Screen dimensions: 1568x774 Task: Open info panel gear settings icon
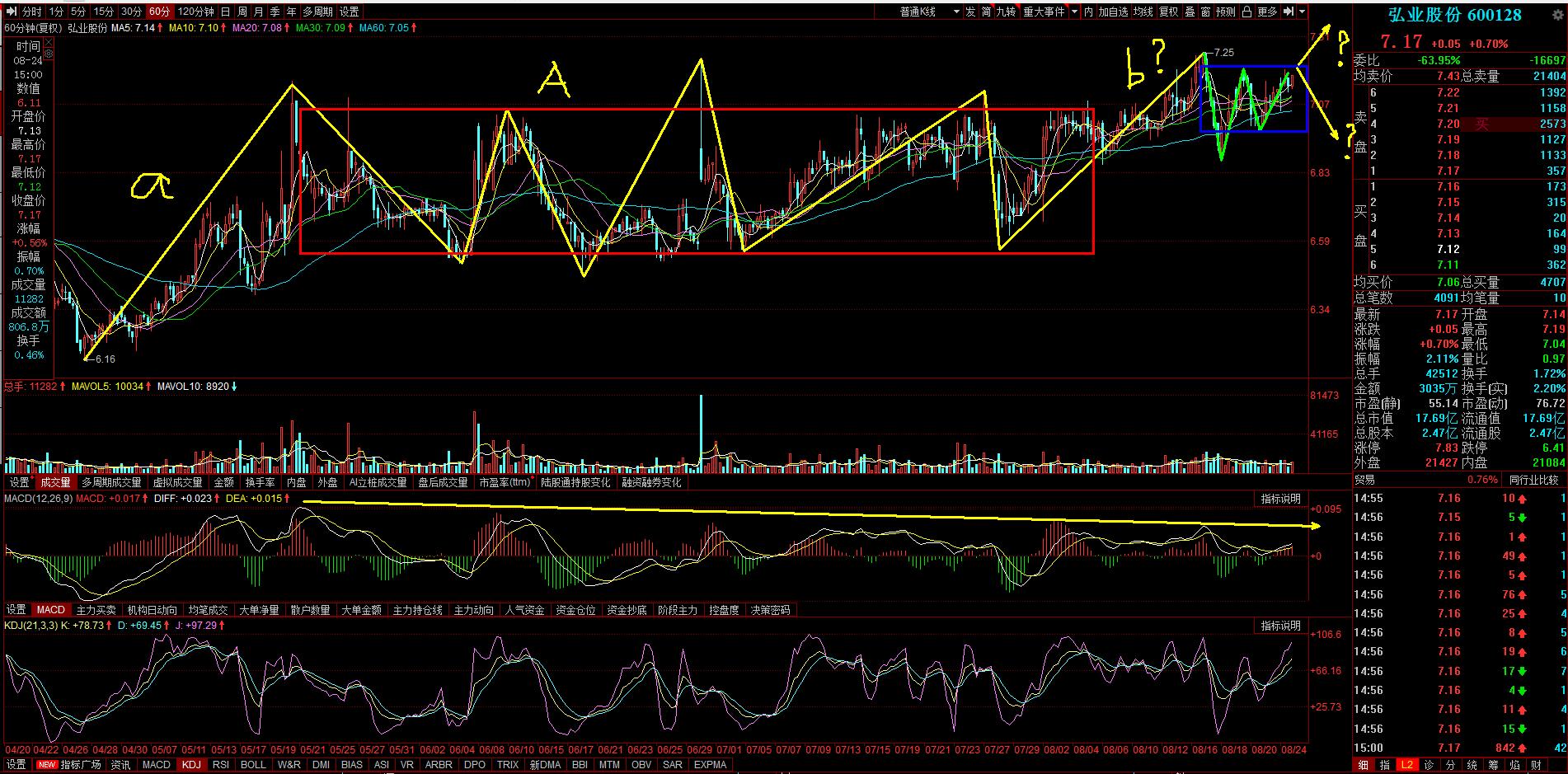[x=49, y=54]
